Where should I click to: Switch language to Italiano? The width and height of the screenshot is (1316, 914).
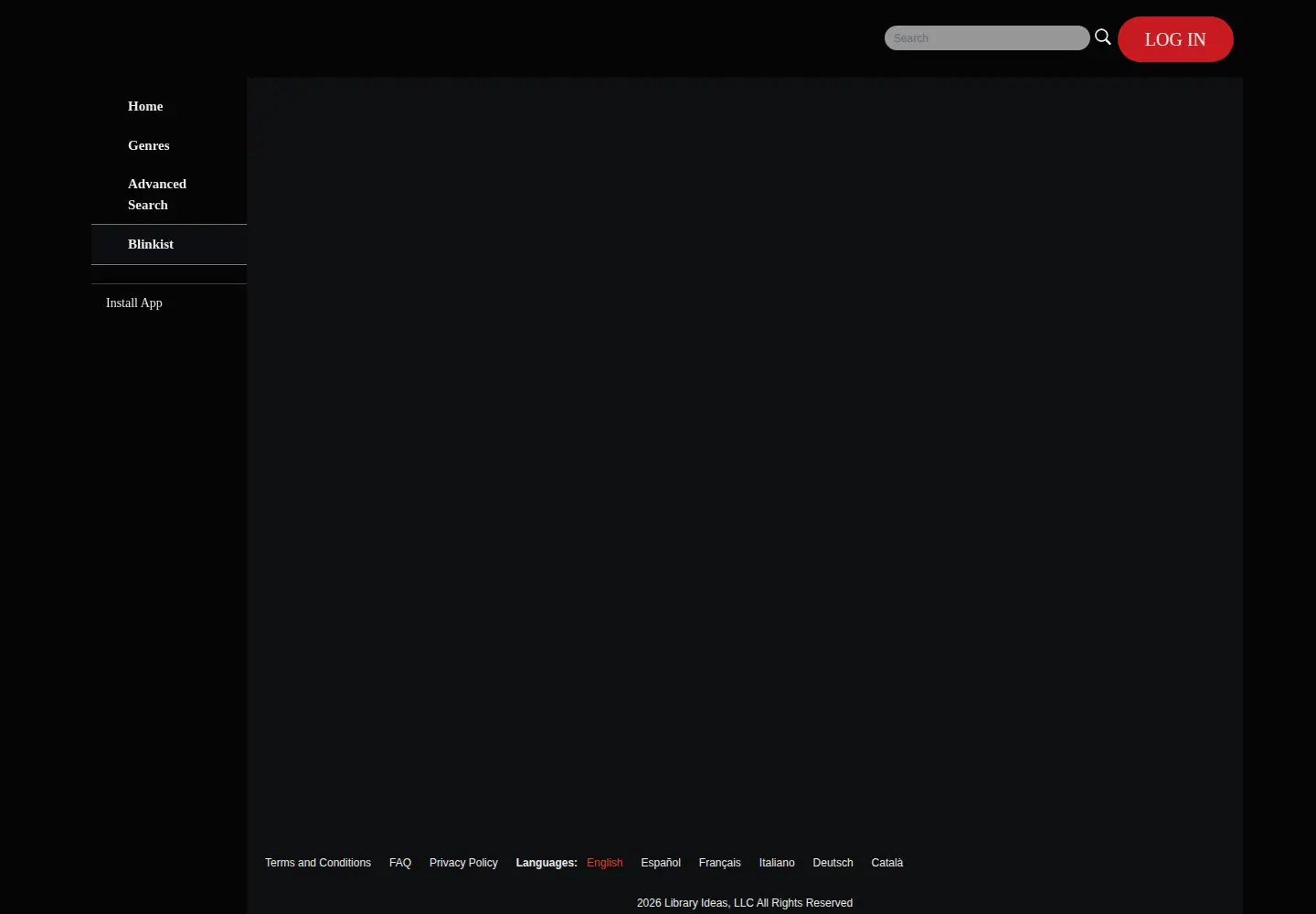[777, 863]
